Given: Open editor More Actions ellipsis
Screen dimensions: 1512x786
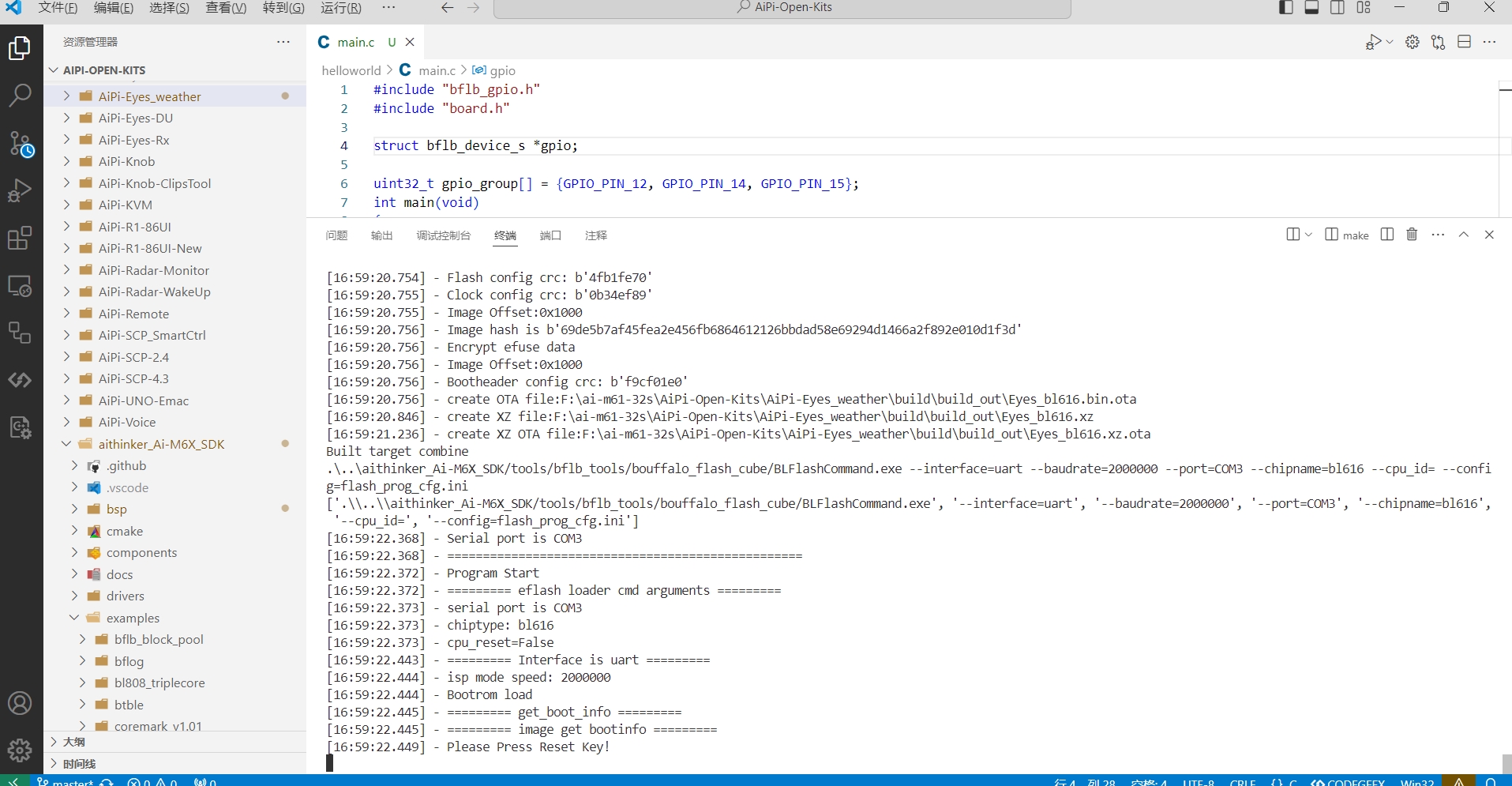Looking at the screenshot, I should pos(1490,42).
